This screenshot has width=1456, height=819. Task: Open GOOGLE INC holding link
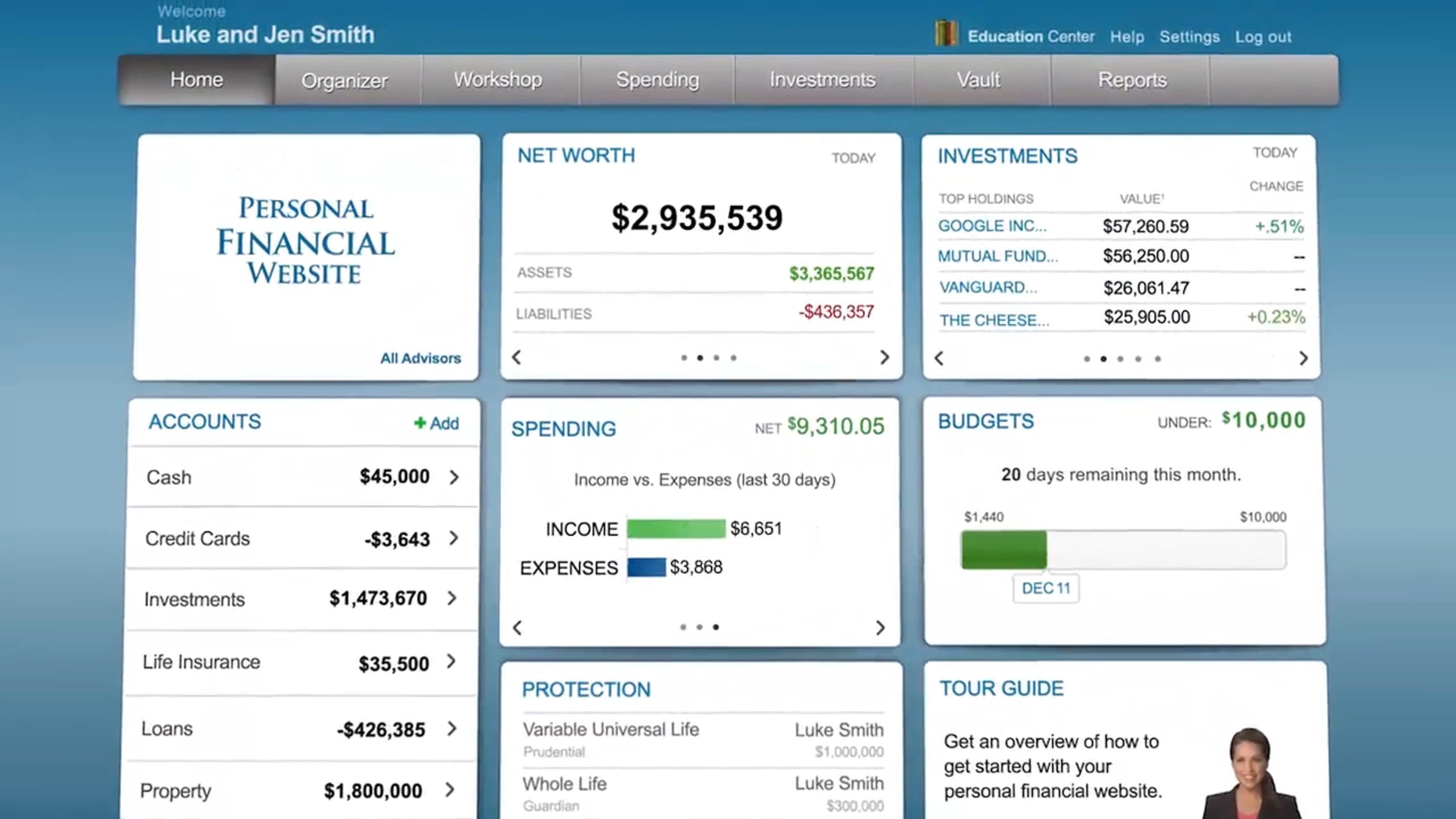pyautogui.click(x=992, y=226)
